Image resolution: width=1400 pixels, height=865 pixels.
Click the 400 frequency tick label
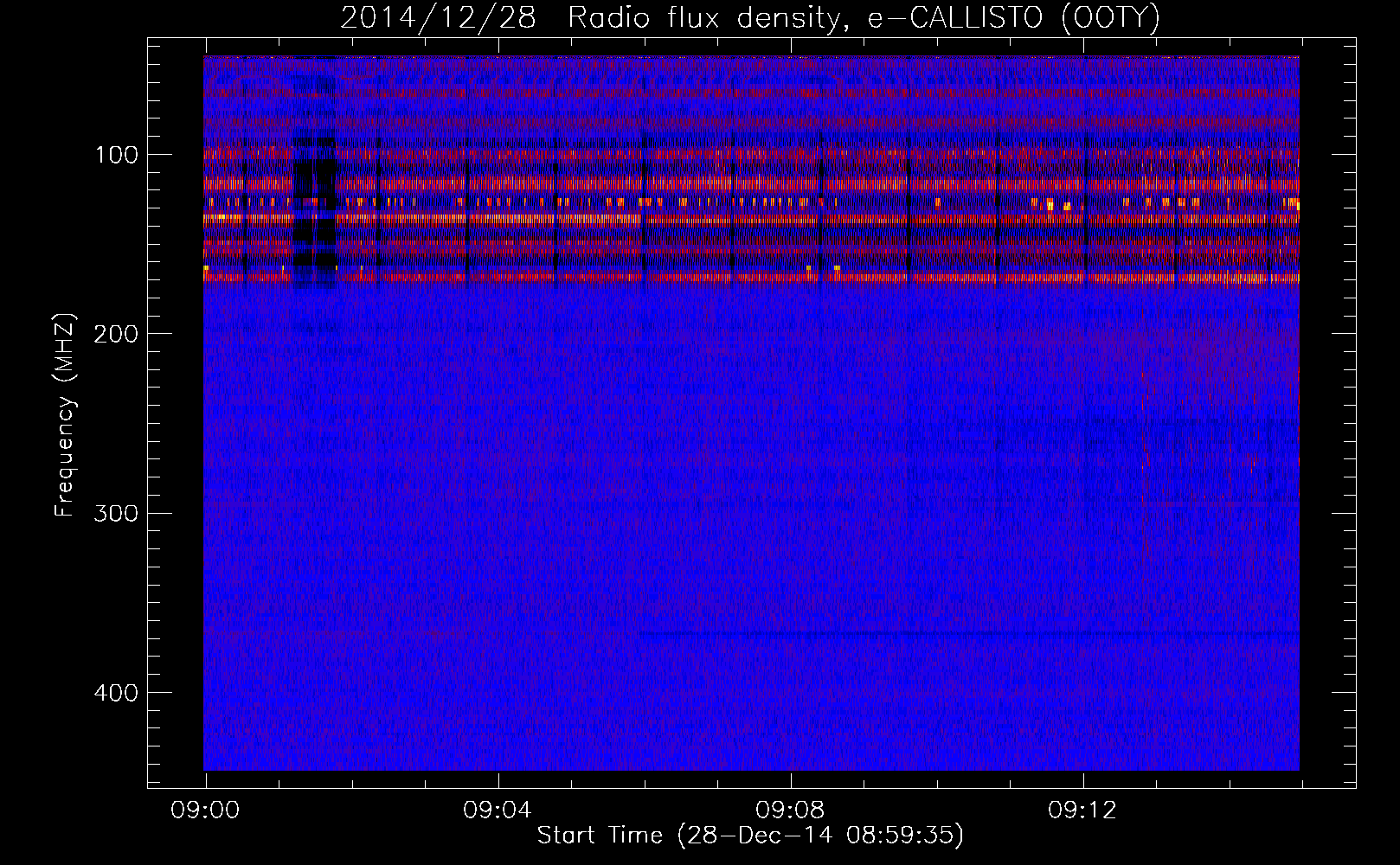(x=117, y=693)
